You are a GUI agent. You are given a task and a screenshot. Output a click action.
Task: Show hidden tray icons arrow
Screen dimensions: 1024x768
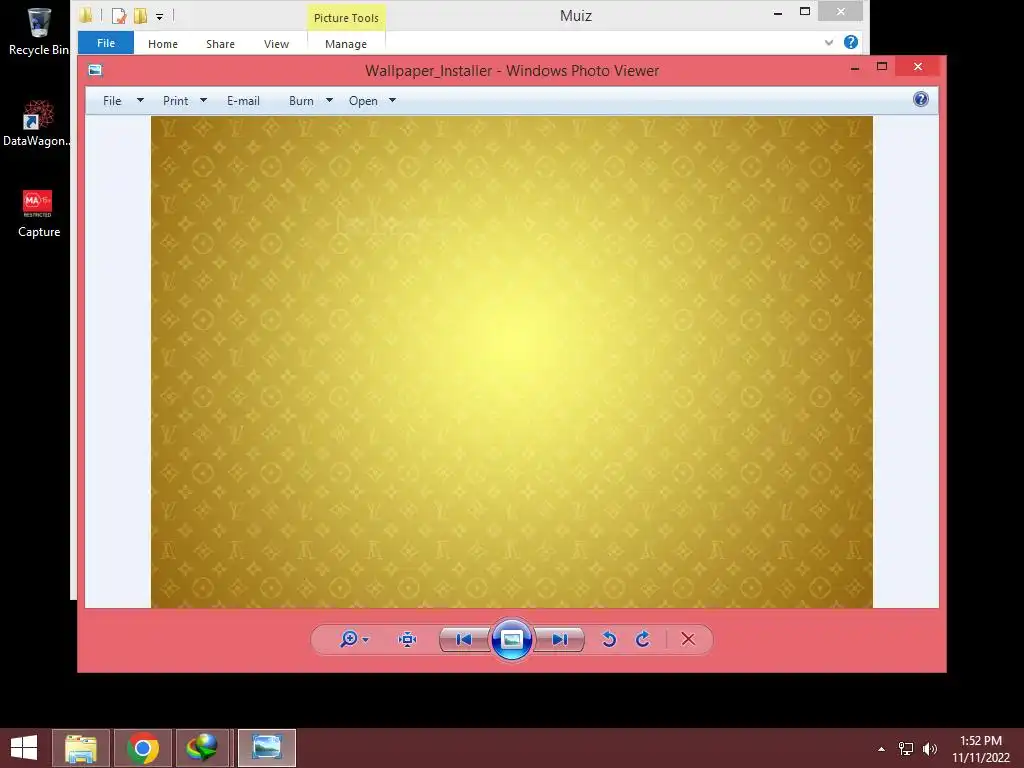point(881,749)
